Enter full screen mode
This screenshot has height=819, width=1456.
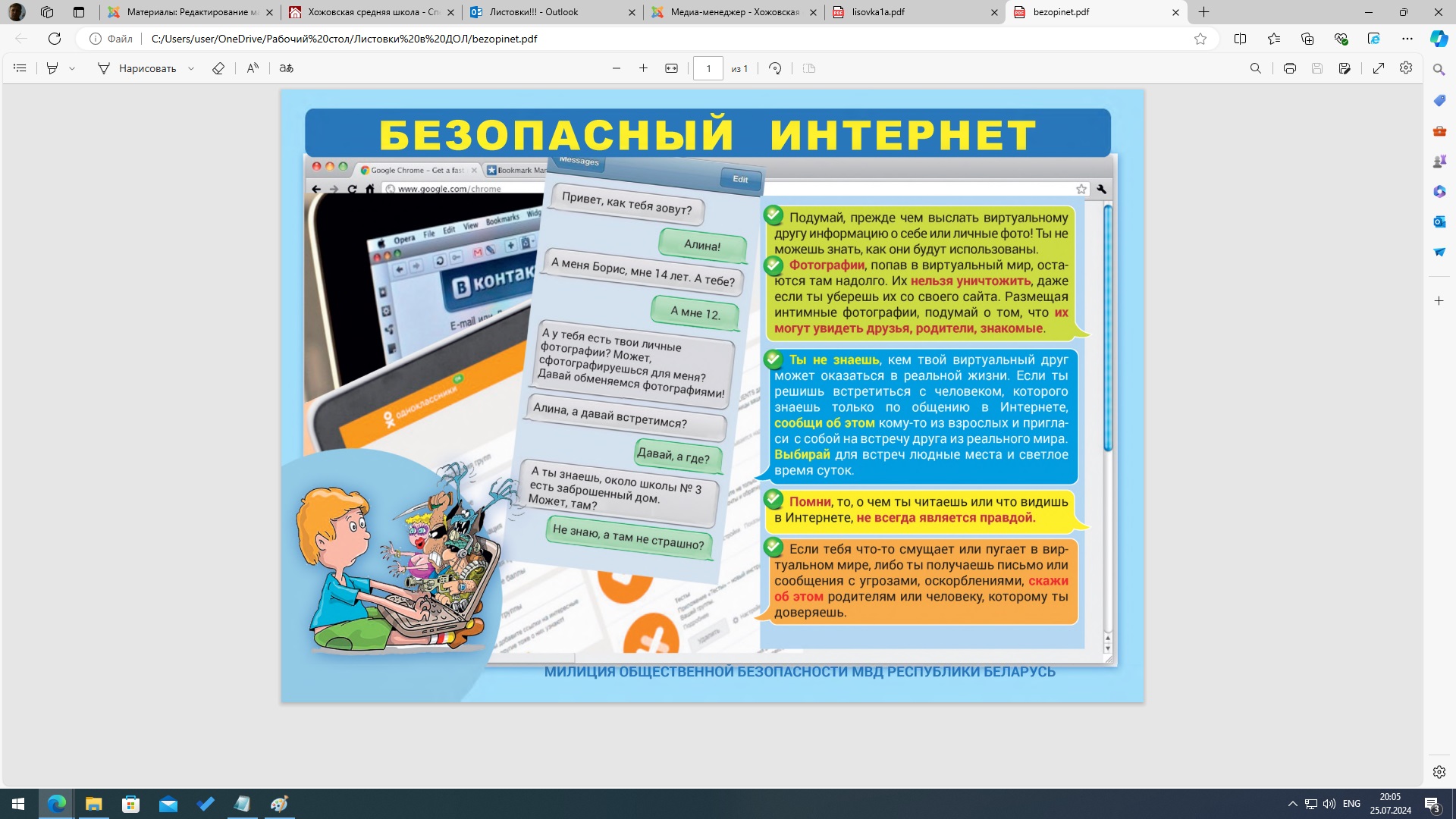(1379, 68)
